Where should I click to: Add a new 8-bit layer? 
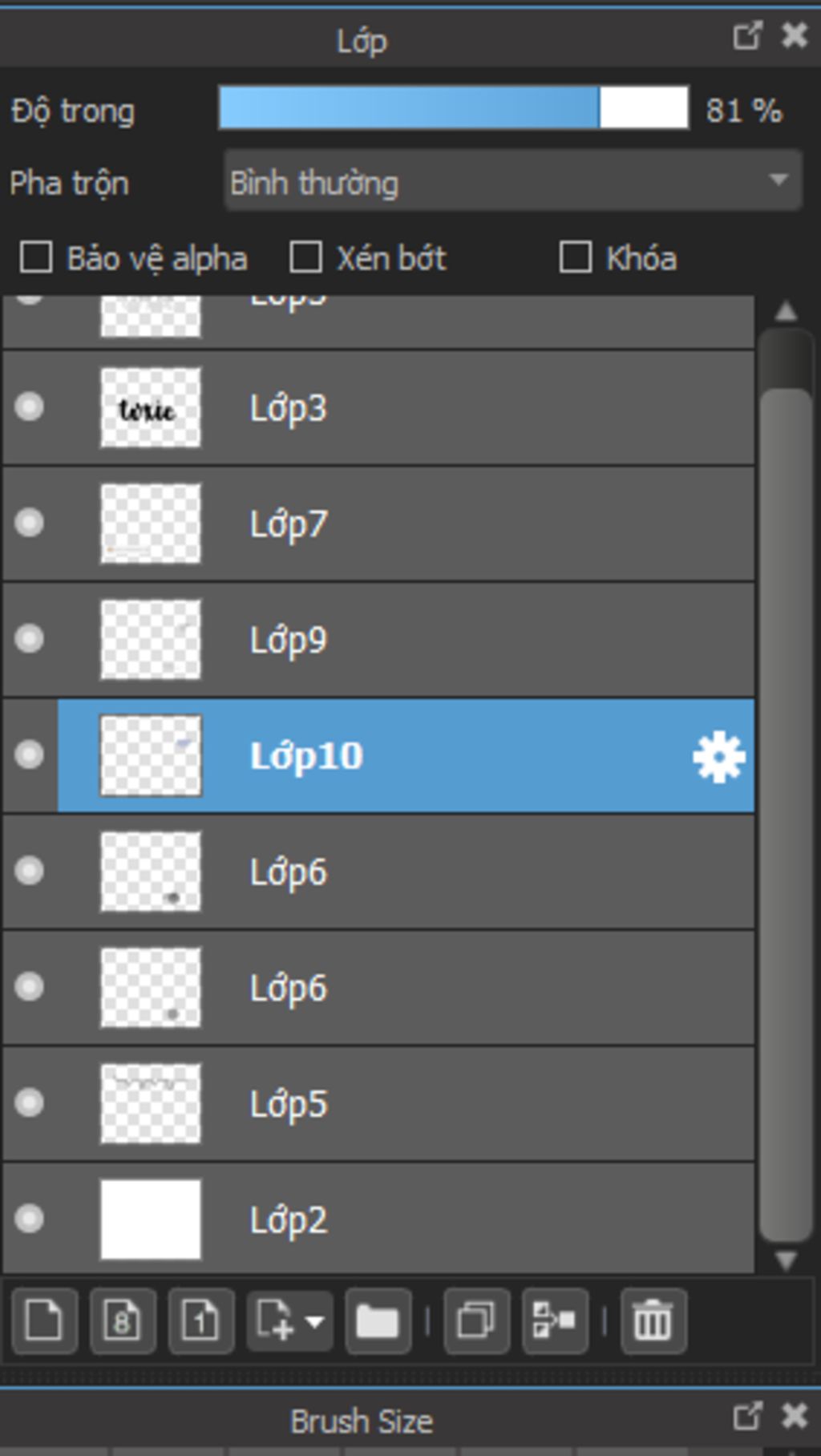(x=123, y=1321)
